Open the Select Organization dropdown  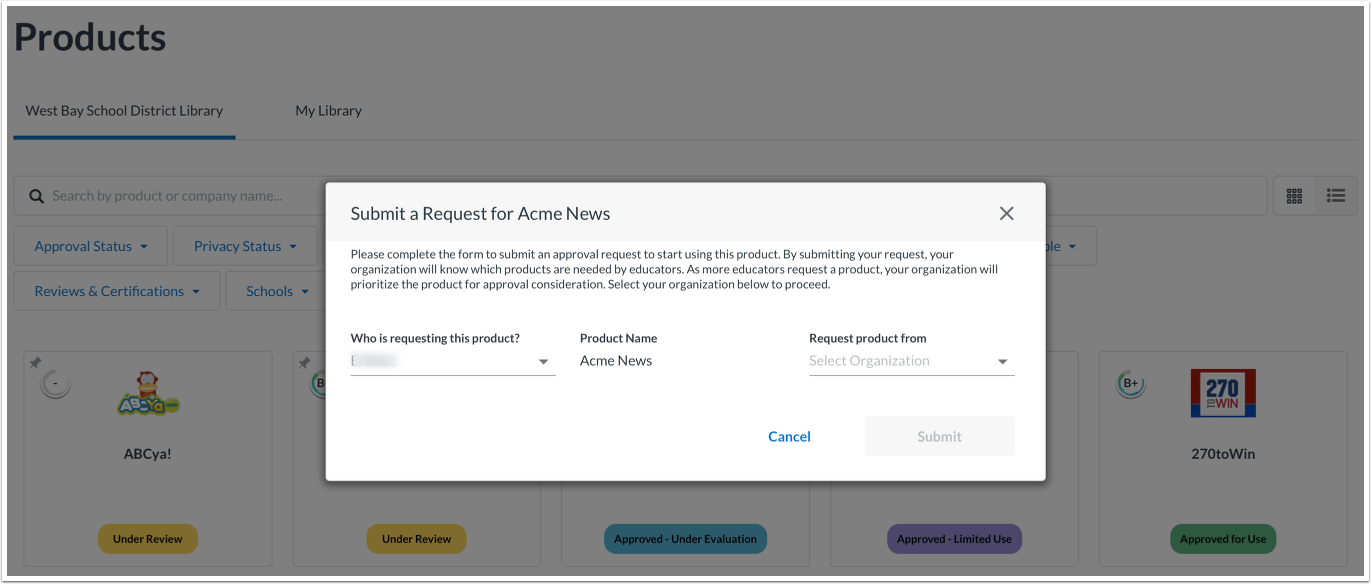[911, 361]
